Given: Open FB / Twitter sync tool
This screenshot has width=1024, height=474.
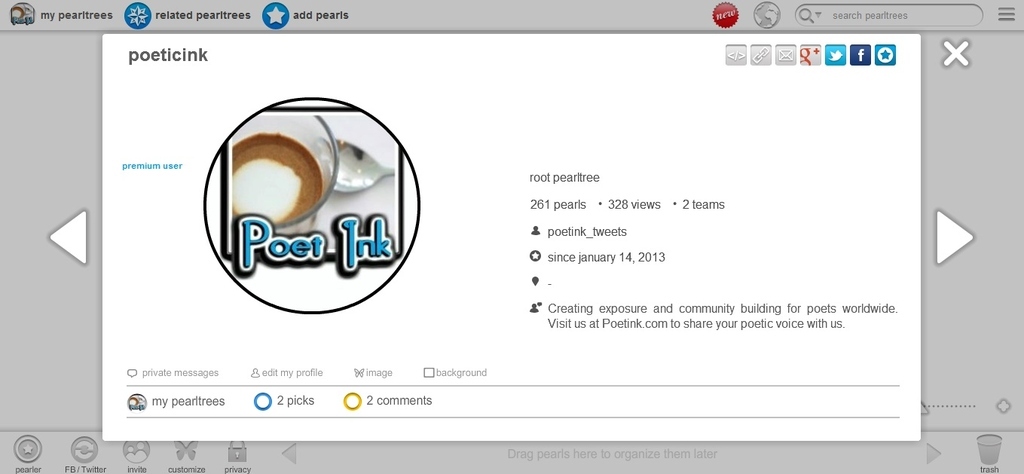Looking at the screenshot, I should pos(85,455).
